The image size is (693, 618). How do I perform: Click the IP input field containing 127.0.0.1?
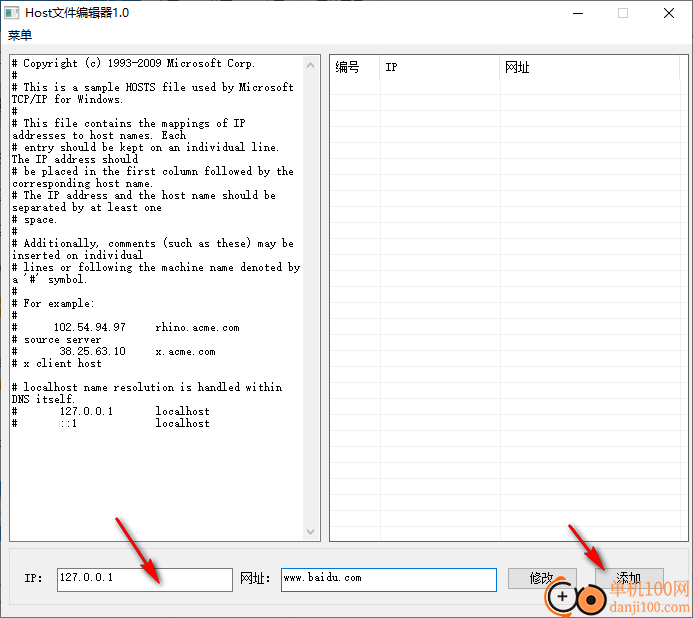pos(145,579)
